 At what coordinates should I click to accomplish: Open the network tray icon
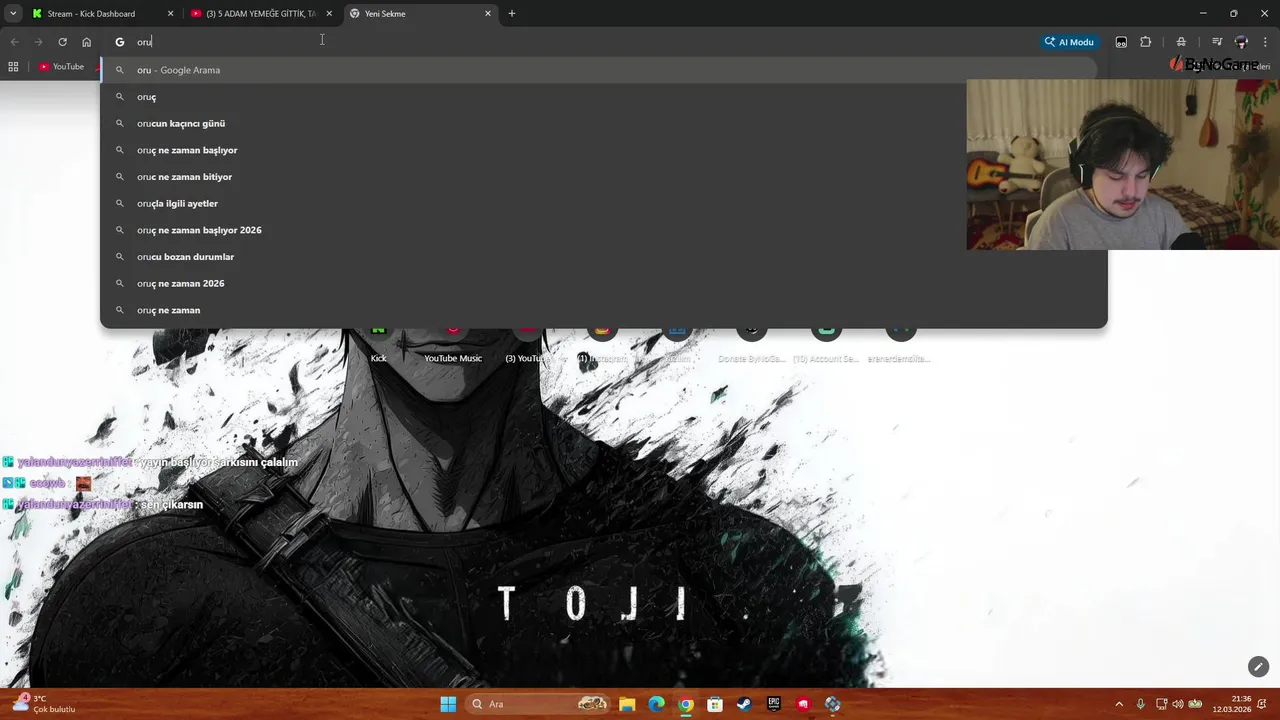(x=1161, y=704)
